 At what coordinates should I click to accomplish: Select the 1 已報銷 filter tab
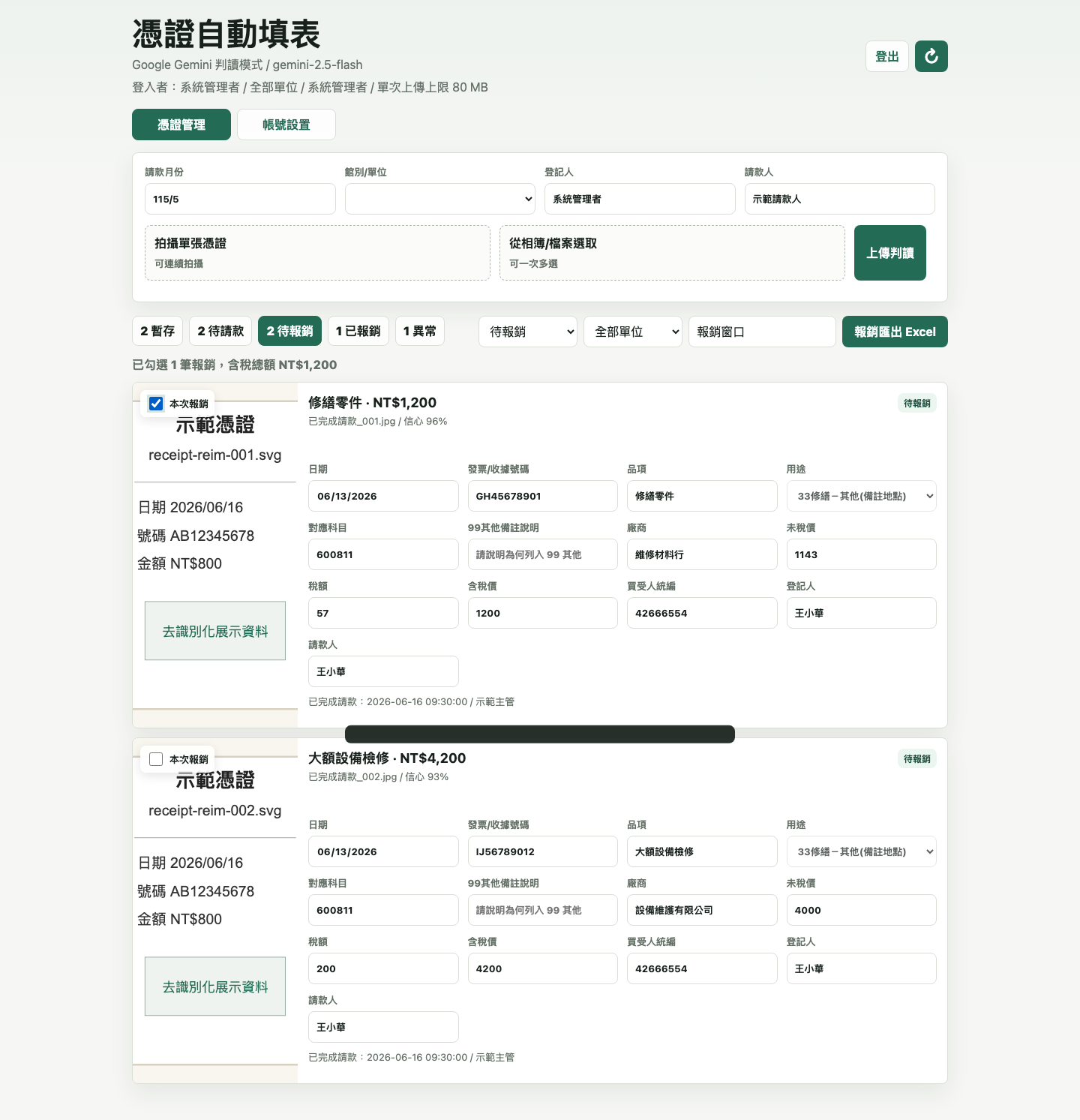tap(358, 331)
